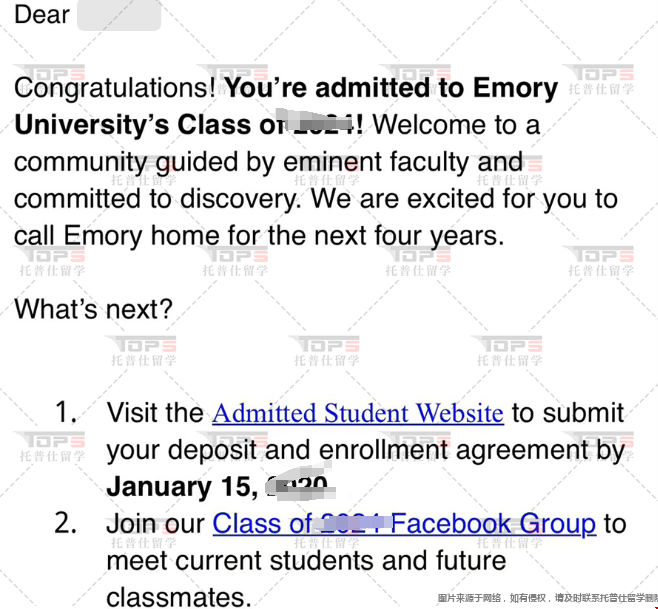This screenshot has width=658, height=609.
Task: Click list number 2 marker
Action: (66, 523)
